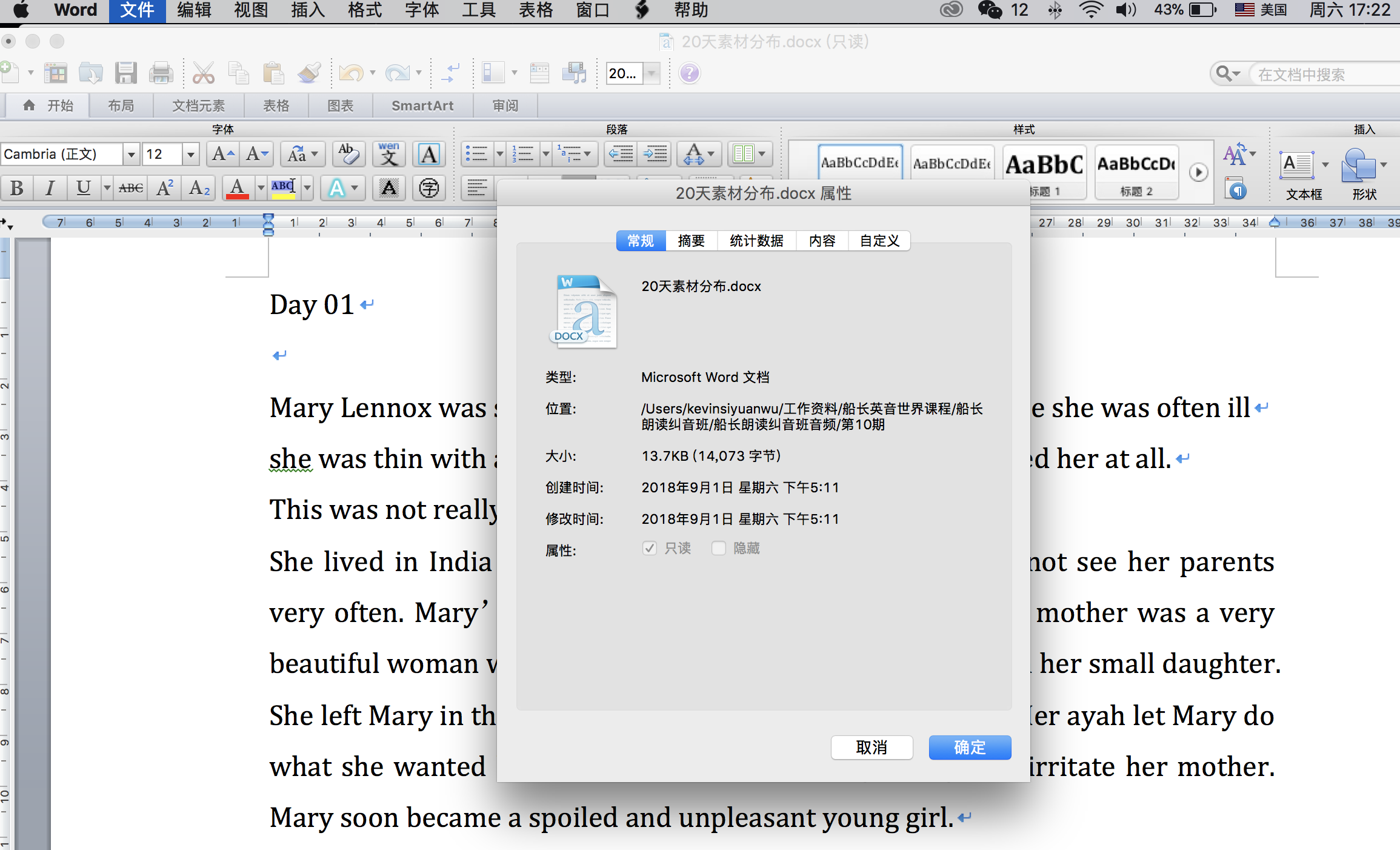Open the font size 12 dropdown
Image resolution: width=1400 pixels, height=850 pixels.
pos(191,154)
